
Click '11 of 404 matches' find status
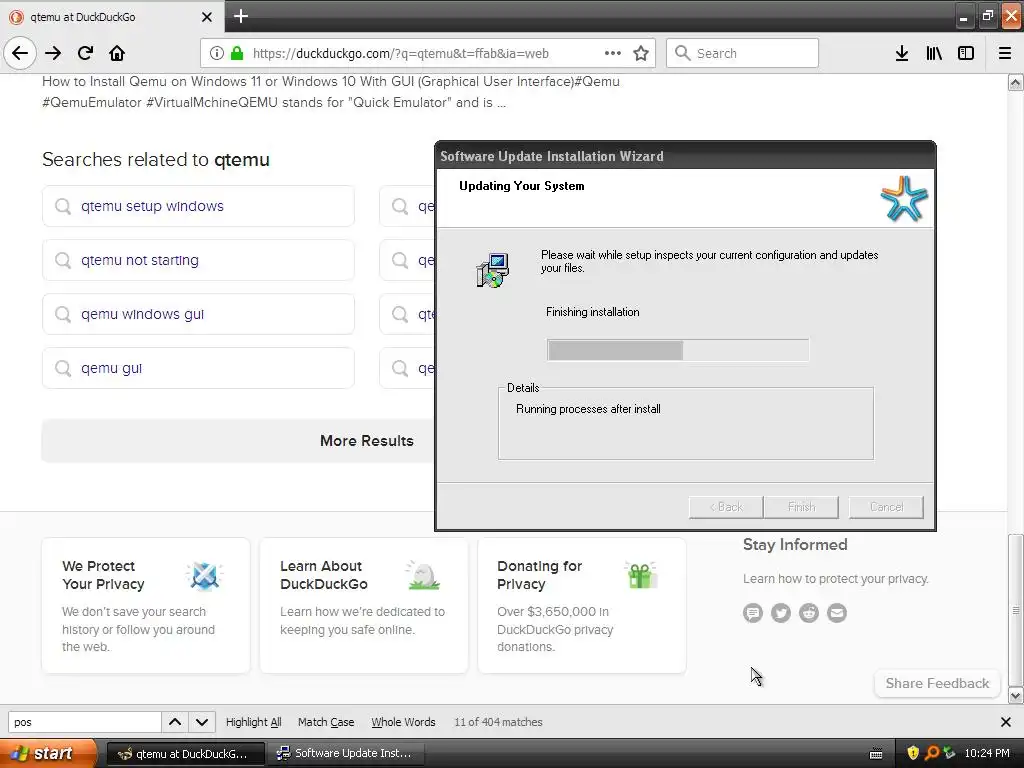tap(498, 722)
